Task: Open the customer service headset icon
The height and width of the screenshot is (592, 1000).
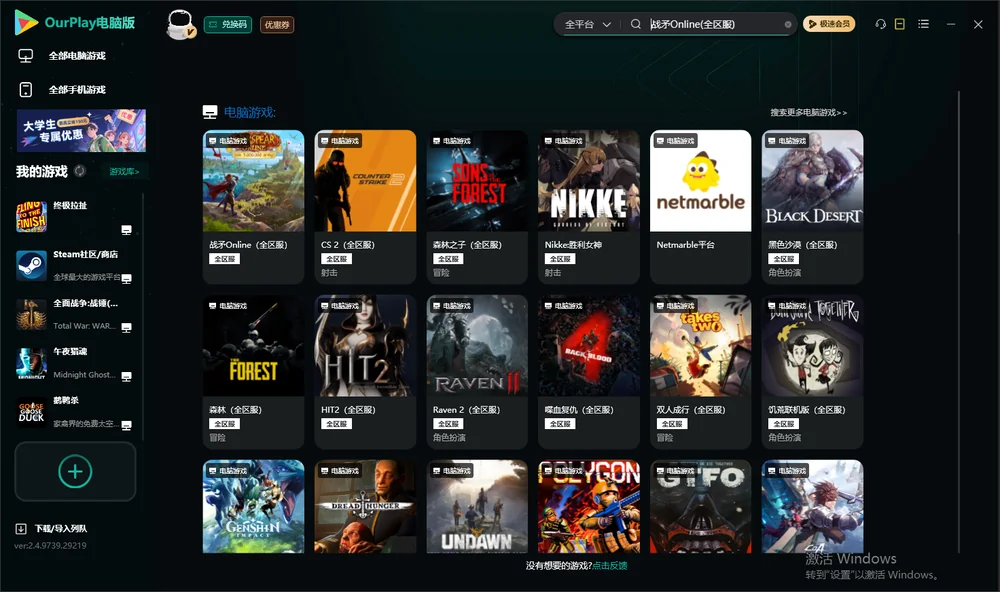Action: tap(881, 24)
